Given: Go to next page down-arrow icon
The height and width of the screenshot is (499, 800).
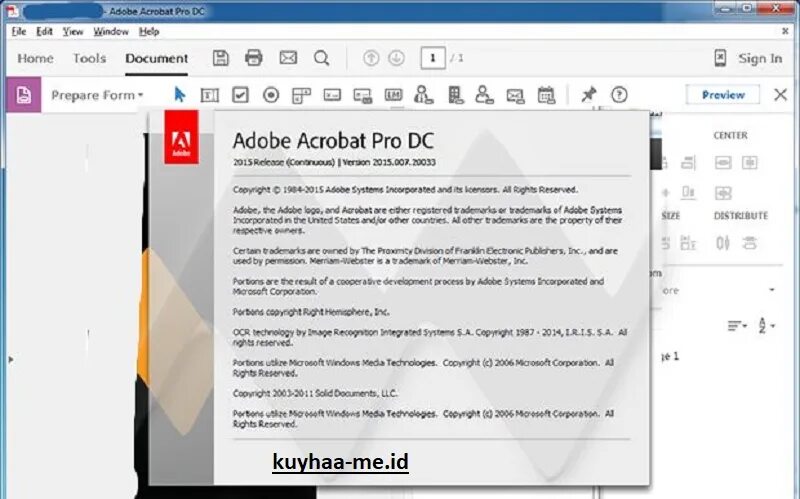Looking at the screenshot, I should [396, 58].
